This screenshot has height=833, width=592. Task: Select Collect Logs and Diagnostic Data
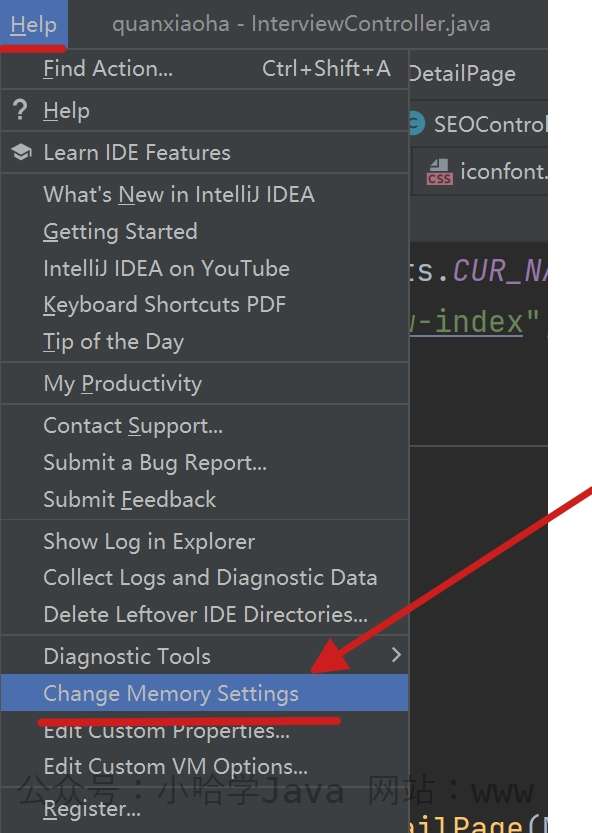(204, 578)
